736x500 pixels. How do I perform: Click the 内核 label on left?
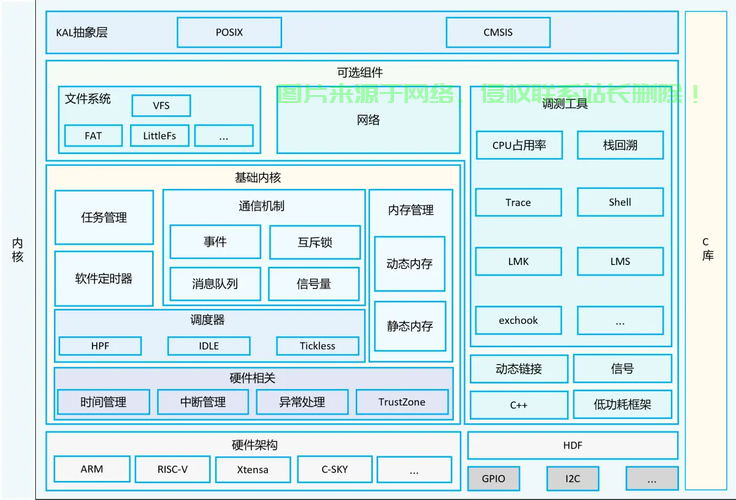coord(17,250)
